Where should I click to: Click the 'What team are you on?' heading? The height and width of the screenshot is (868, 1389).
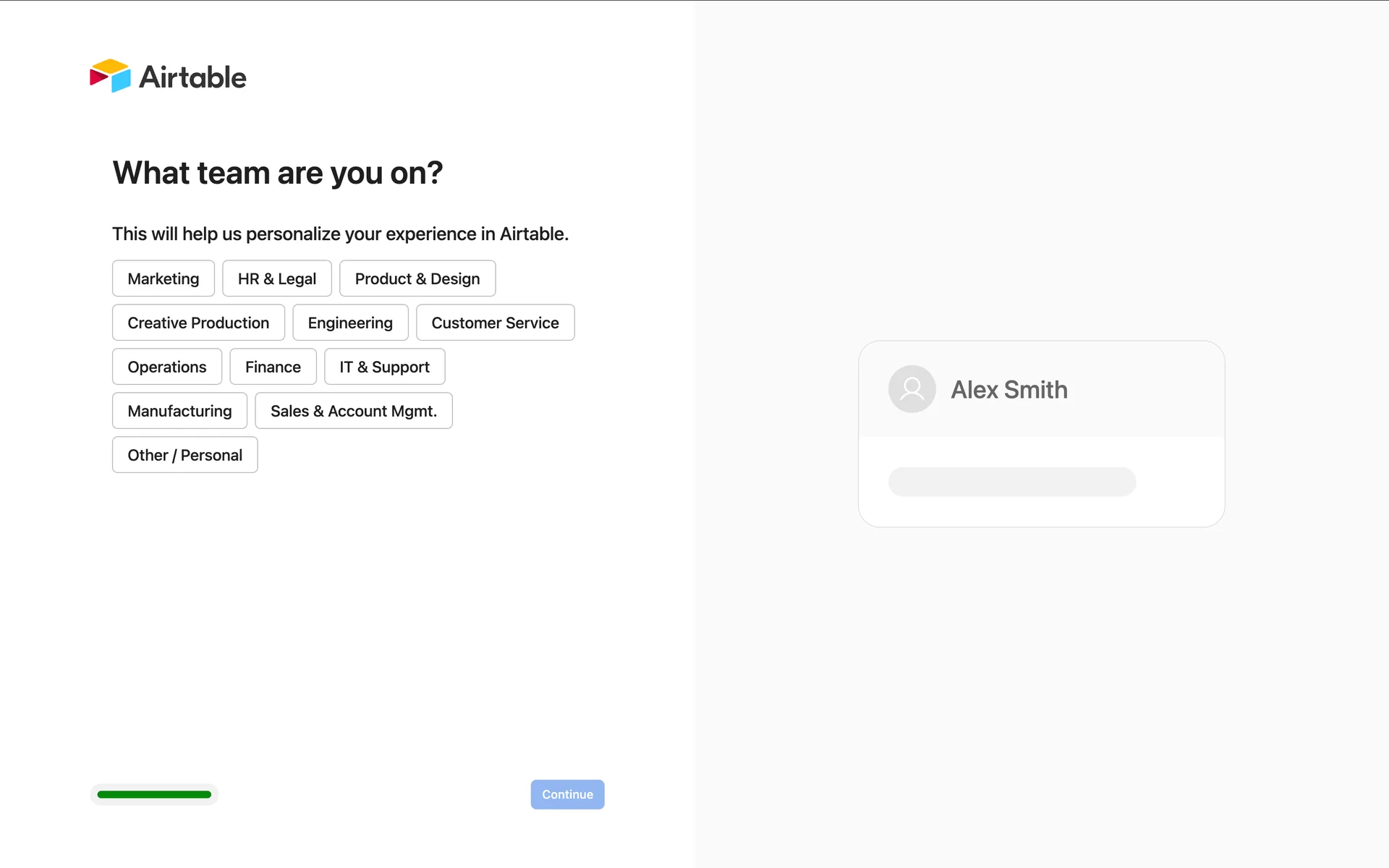tap(278, 173)
